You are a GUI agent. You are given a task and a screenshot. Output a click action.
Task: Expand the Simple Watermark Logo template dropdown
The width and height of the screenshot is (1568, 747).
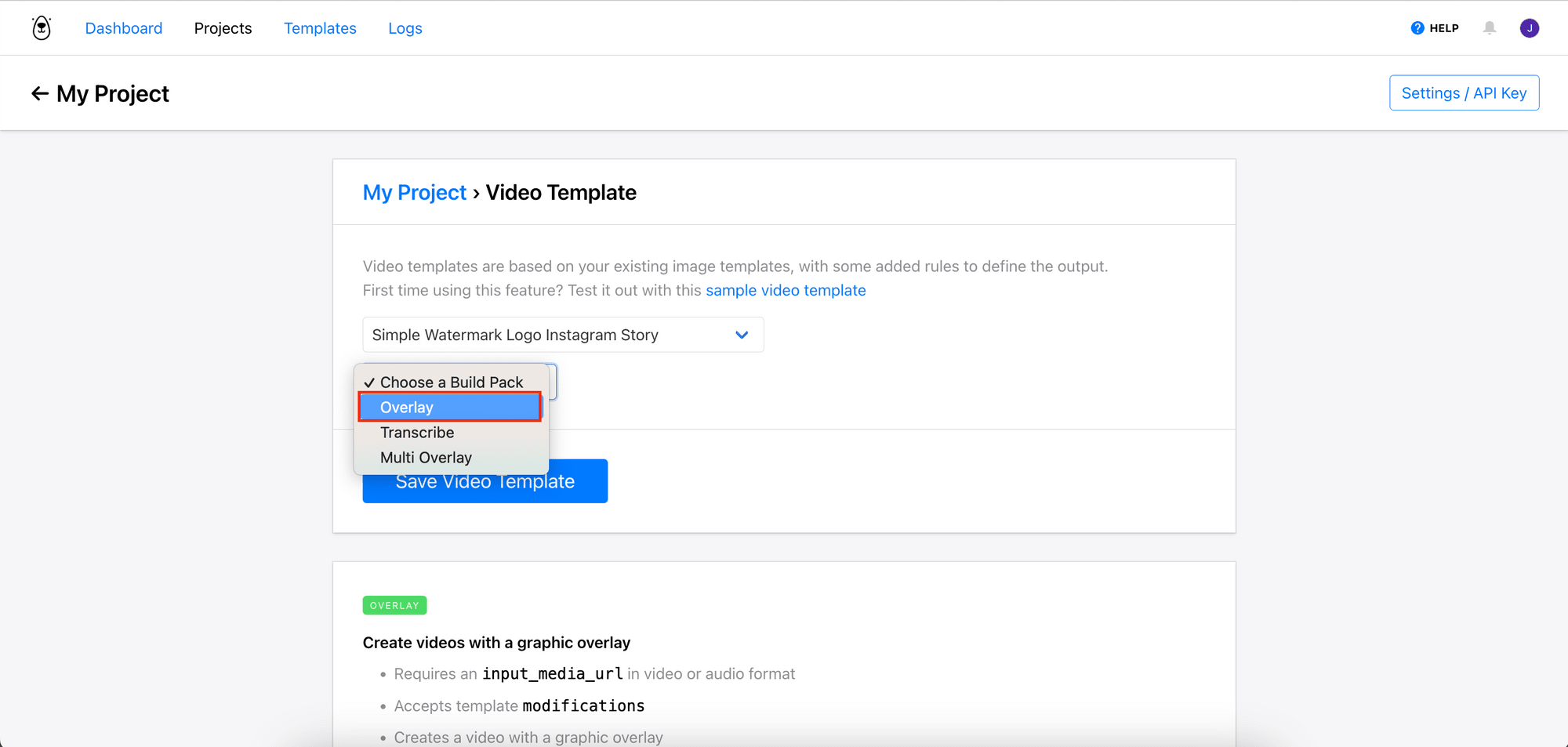pyautogui.click(x=562, y=335)
